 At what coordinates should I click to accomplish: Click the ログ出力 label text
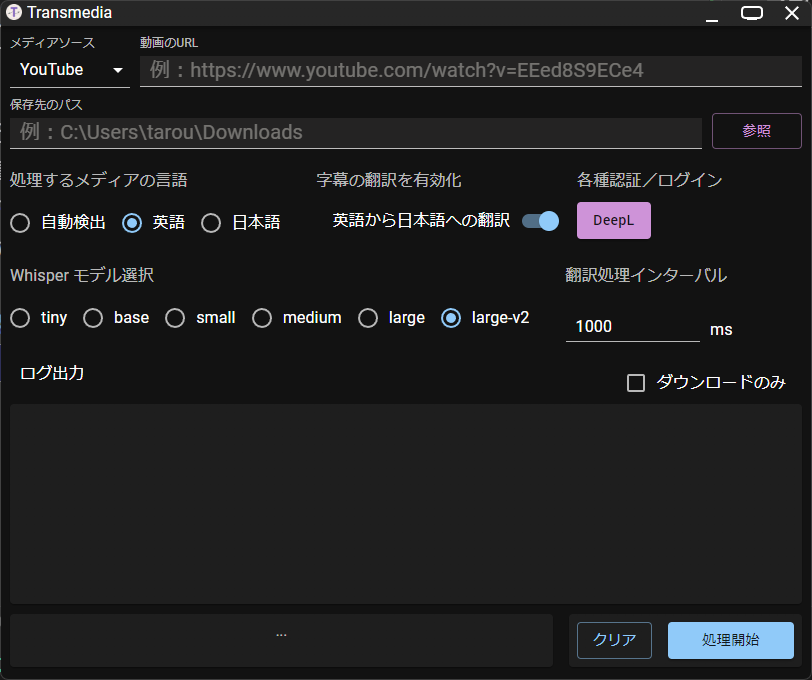(52, 373)
